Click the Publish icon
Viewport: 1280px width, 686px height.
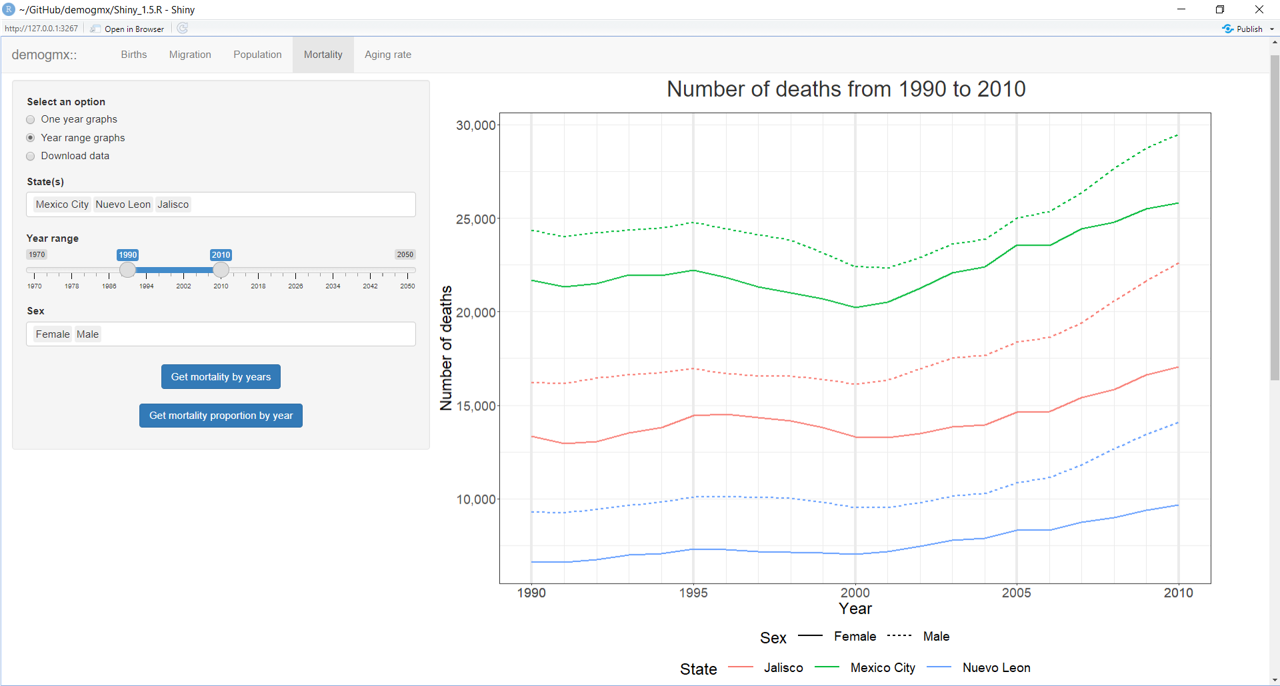pyautogui.click(x=1228, y=29)
